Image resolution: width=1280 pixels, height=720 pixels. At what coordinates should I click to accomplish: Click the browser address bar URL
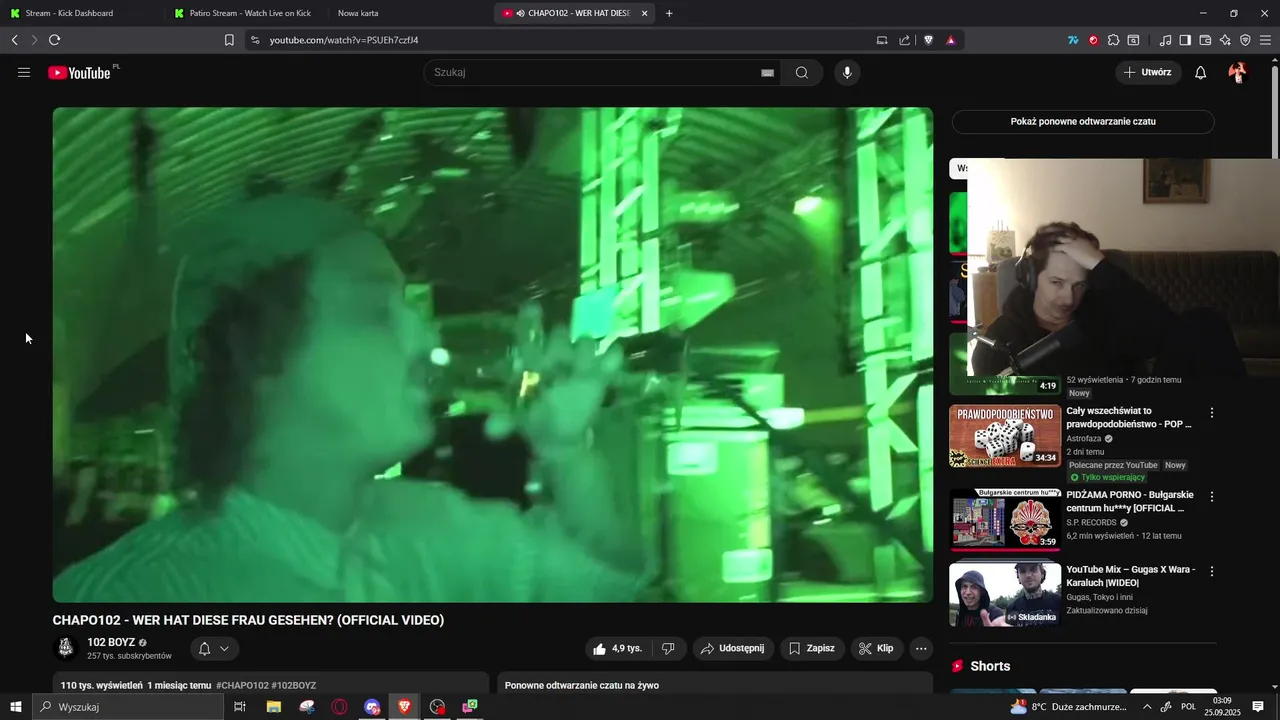(x=344, y=40)
